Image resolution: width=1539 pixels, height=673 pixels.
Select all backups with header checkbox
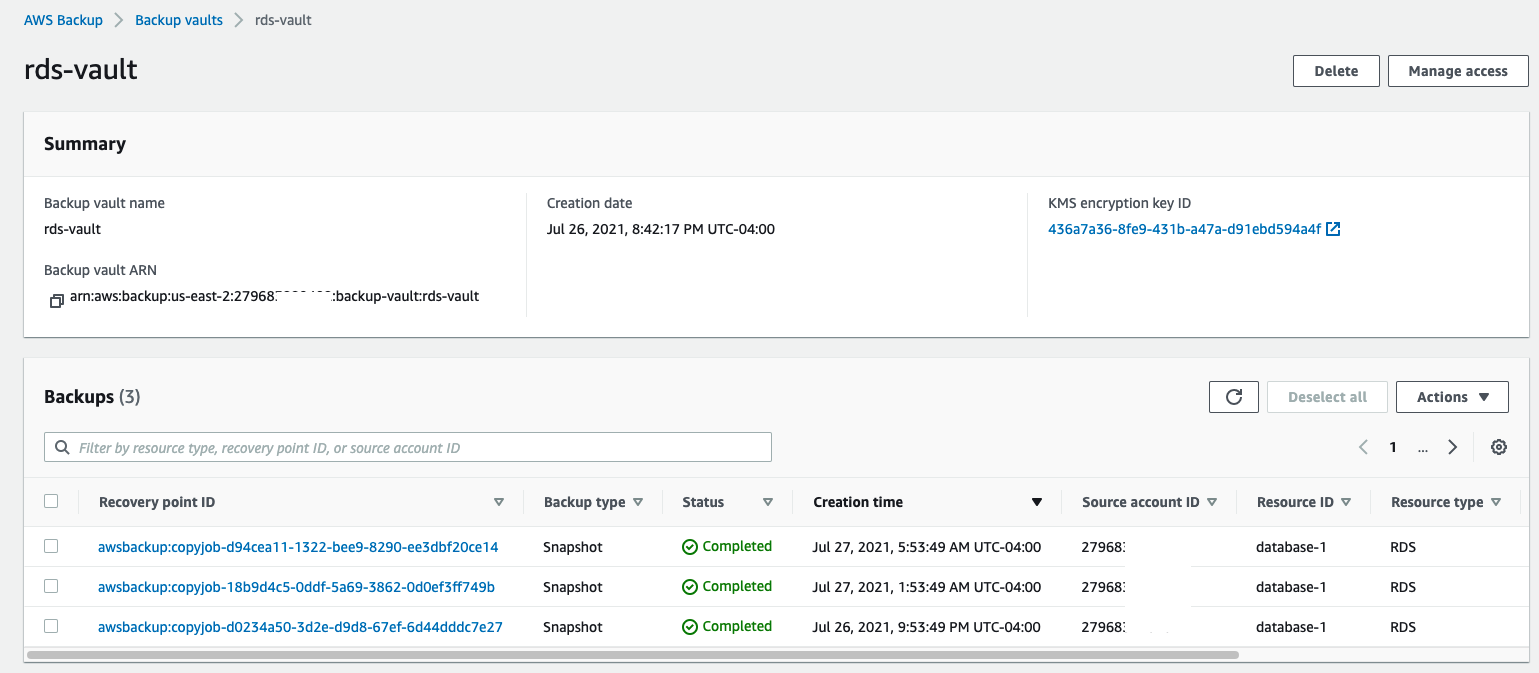(x=51, y=502)
